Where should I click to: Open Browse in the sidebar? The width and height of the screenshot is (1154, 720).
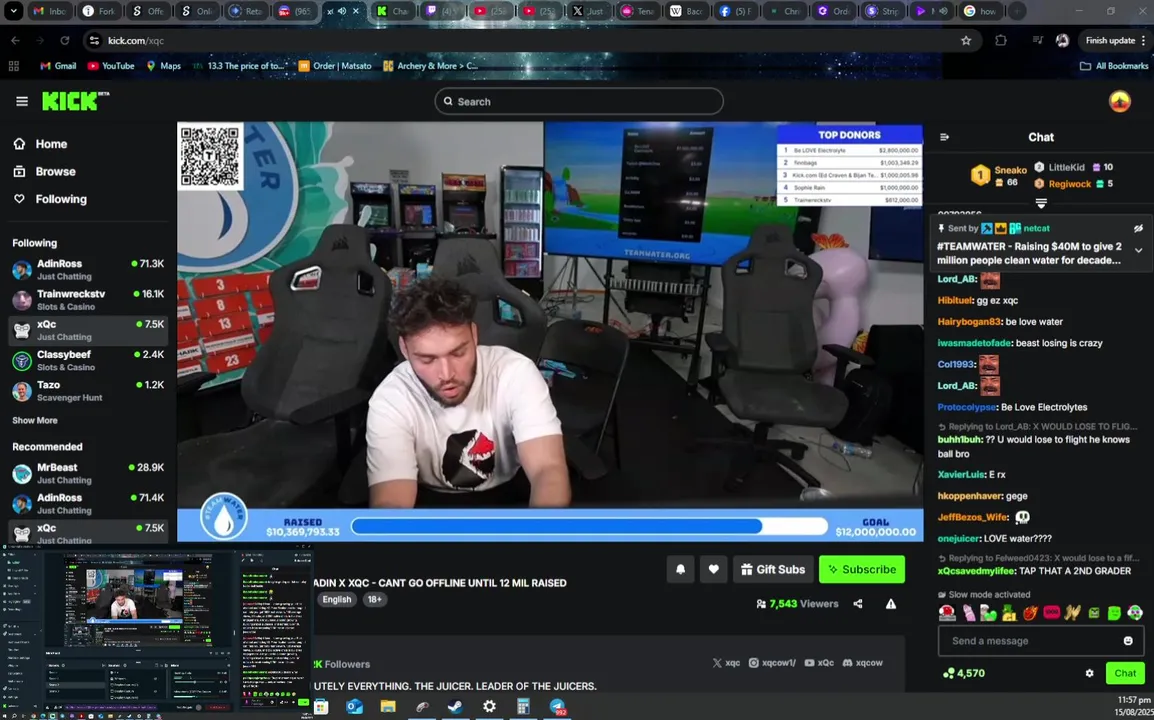45,172
